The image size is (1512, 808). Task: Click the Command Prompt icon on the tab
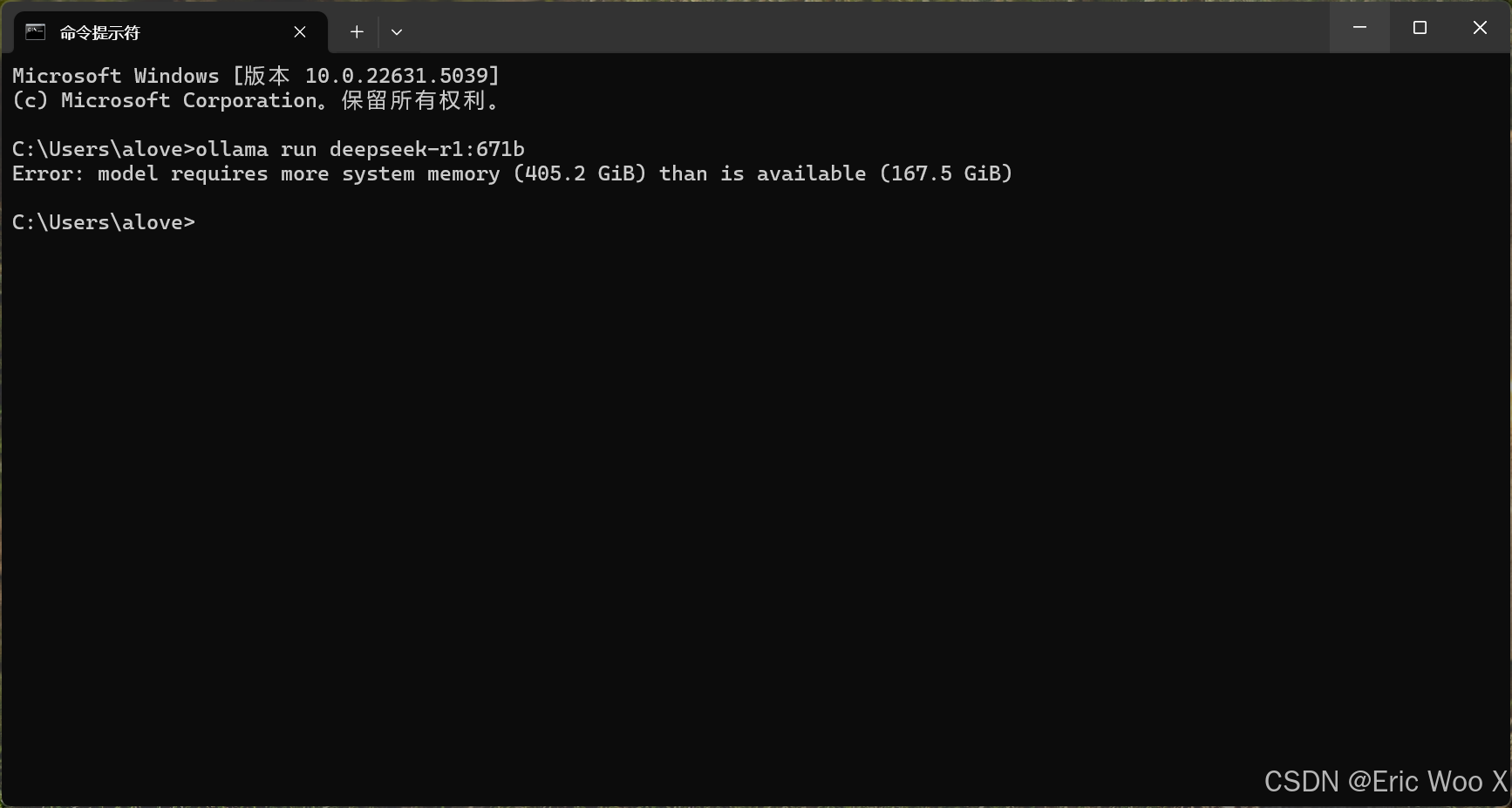click(x=35, y=31)
